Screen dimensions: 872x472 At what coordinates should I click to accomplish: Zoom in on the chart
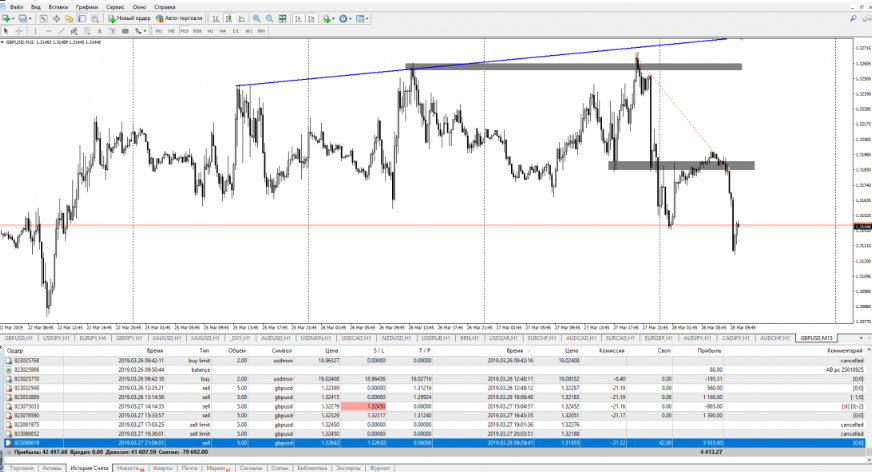(256, 18)
